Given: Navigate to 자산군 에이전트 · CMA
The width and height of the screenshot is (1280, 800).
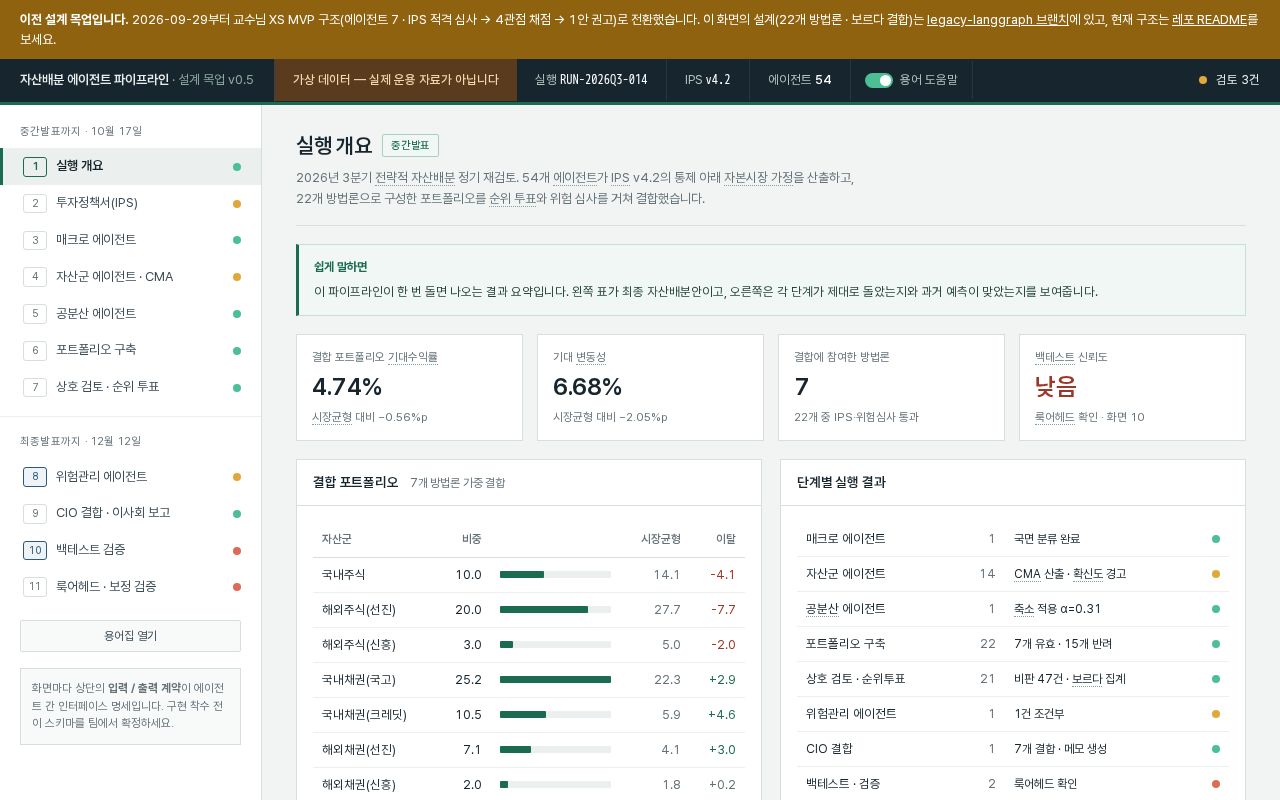Looking at the screenshot, I should click(130, 277).
